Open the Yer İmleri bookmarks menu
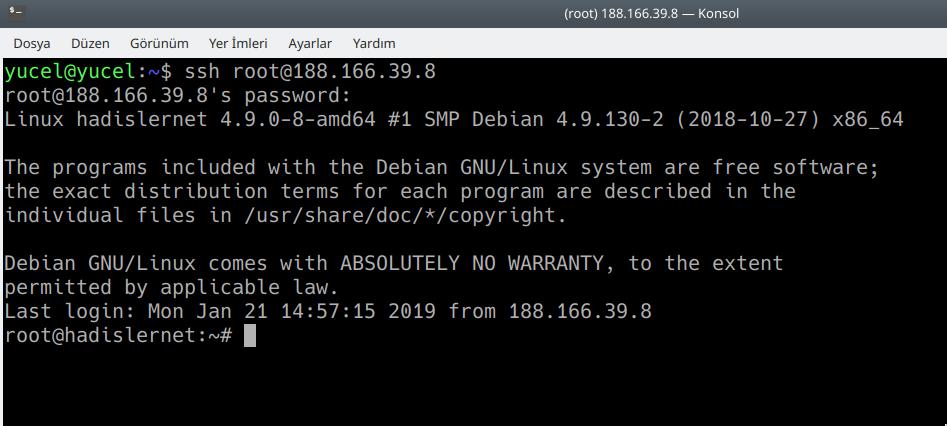Image resolution: width=947 pixels, height=426 pixels. tap(238, 43)
